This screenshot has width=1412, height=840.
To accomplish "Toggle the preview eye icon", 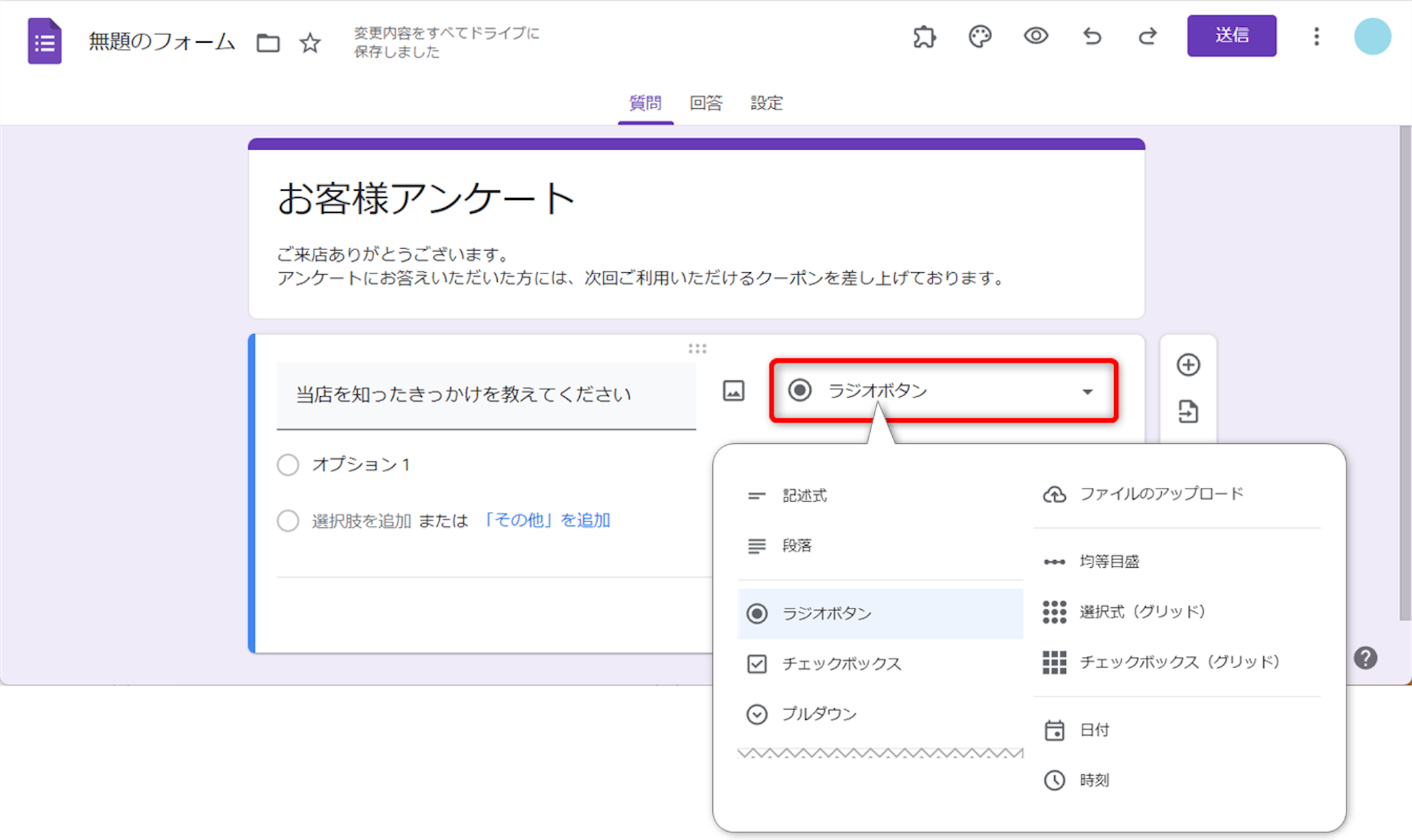I will (1036, 36).
